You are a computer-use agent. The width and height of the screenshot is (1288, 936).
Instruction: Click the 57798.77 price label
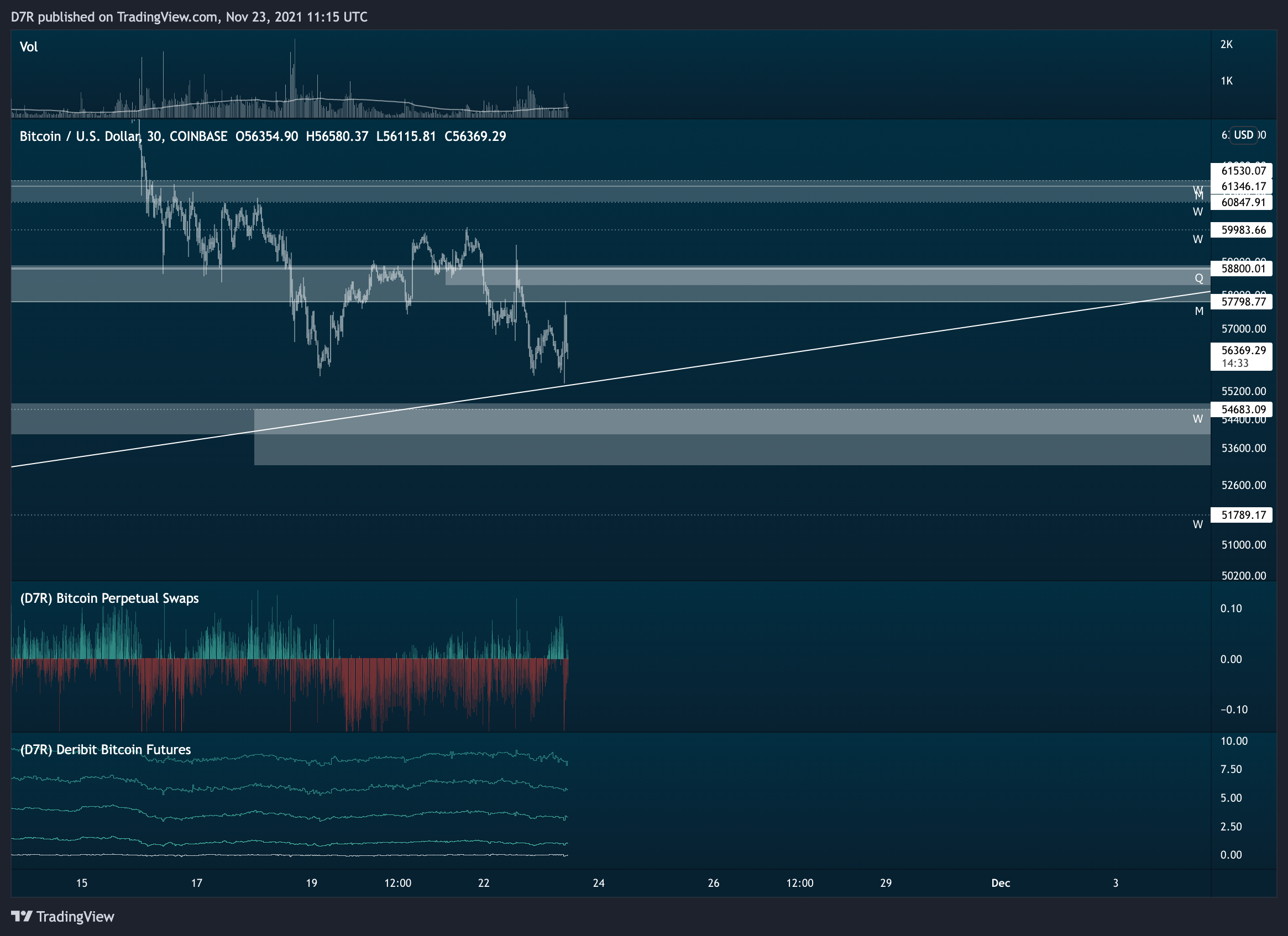tap(1242, 301)
